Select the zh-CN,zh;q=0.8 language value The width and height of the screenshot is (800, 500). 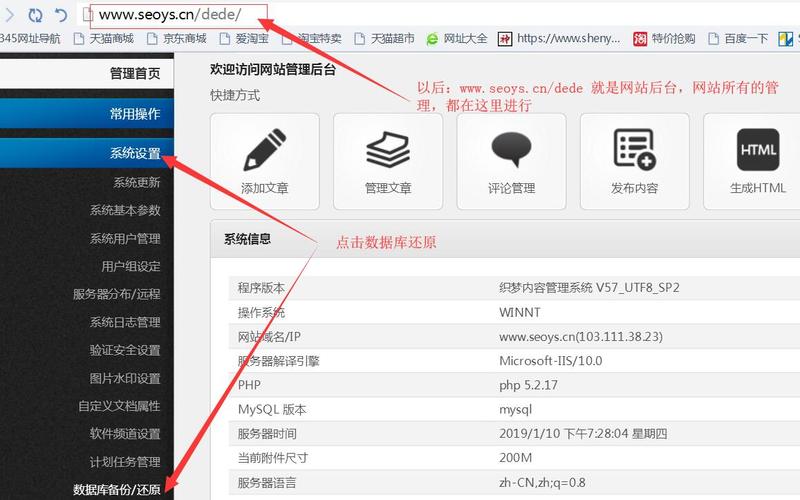tap(542, 482)
